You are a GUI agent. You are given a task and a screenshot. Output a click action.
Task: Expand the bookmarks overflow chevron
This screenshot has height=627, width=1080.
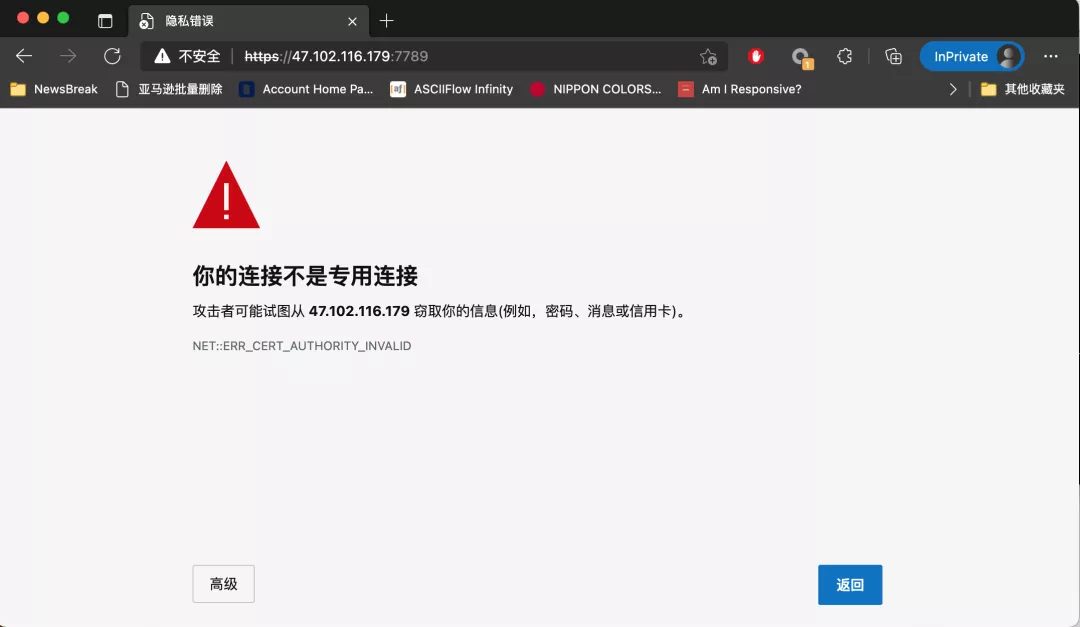coord(953,89)
